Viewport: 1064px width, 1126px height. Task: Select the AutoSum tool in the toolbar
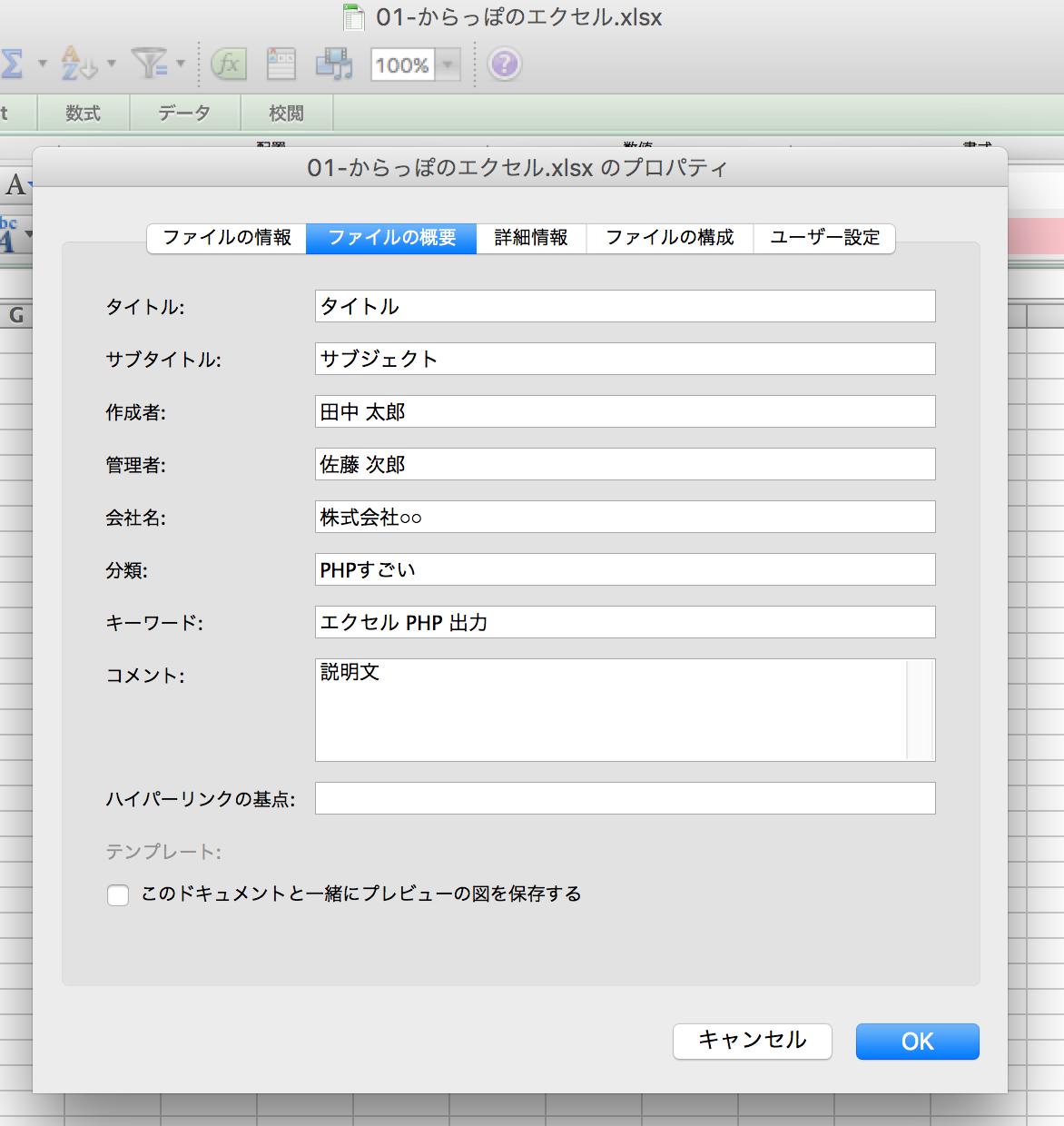13,64
